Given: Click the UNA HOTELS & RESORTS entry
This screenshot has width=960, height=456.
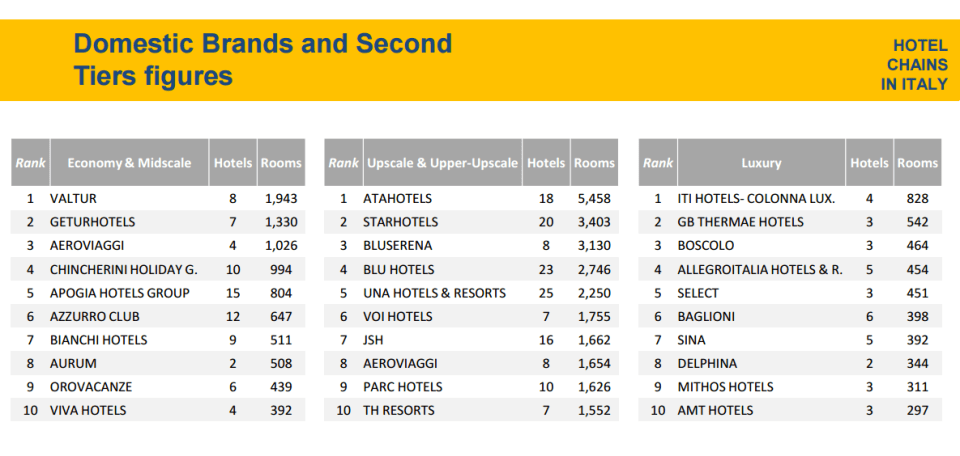Looking at the screenshot, I should tap(434, 293).
